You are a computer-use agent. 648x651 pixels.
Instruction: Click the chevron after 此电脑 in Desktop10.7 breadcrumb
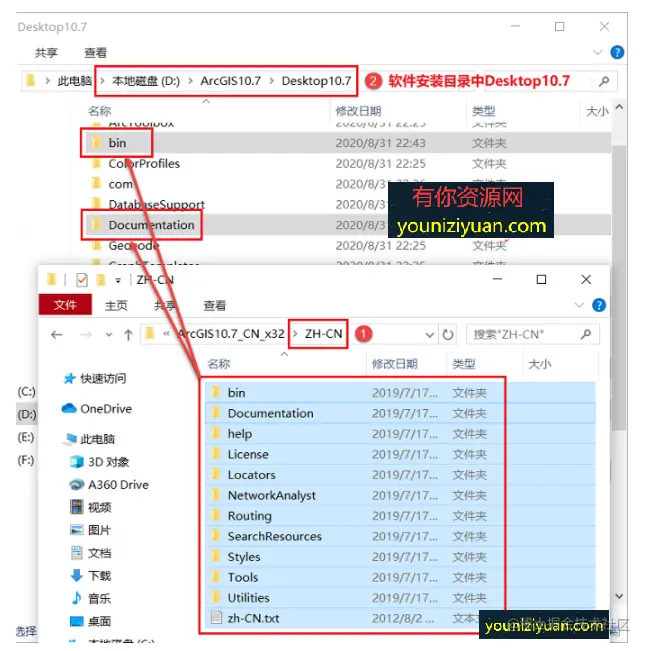[102, 81]
